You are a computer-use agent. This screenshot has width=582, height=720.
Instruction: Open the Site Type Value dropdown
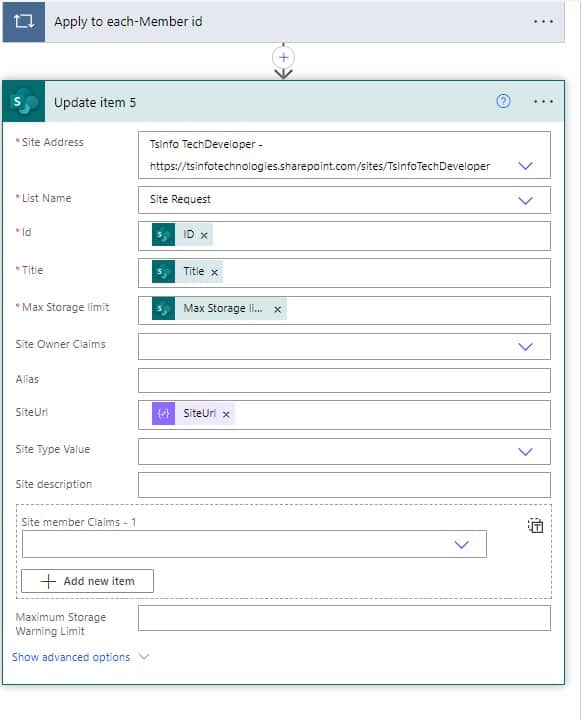[x=525, y=452]
